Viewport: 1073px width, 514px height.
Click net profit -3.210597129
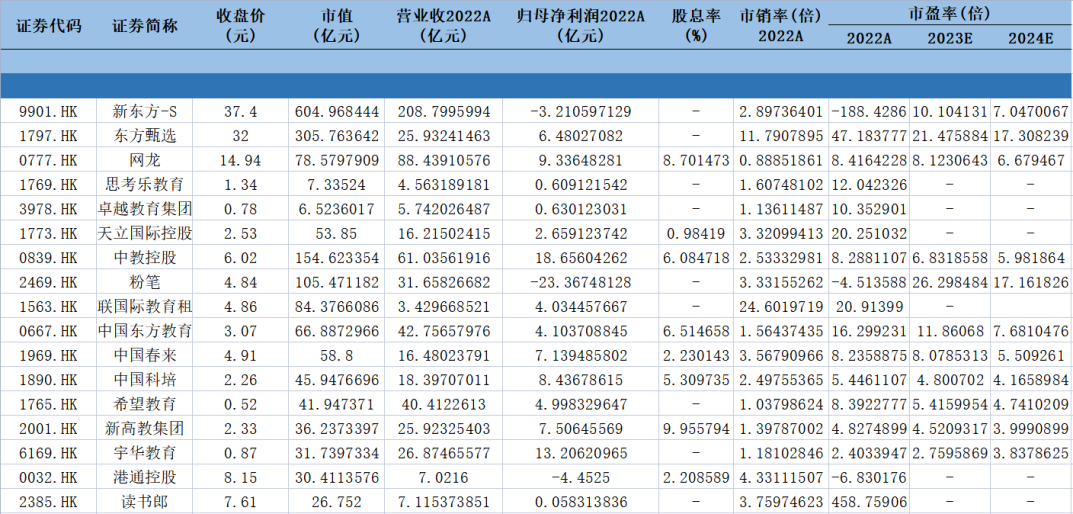[580, 111]
